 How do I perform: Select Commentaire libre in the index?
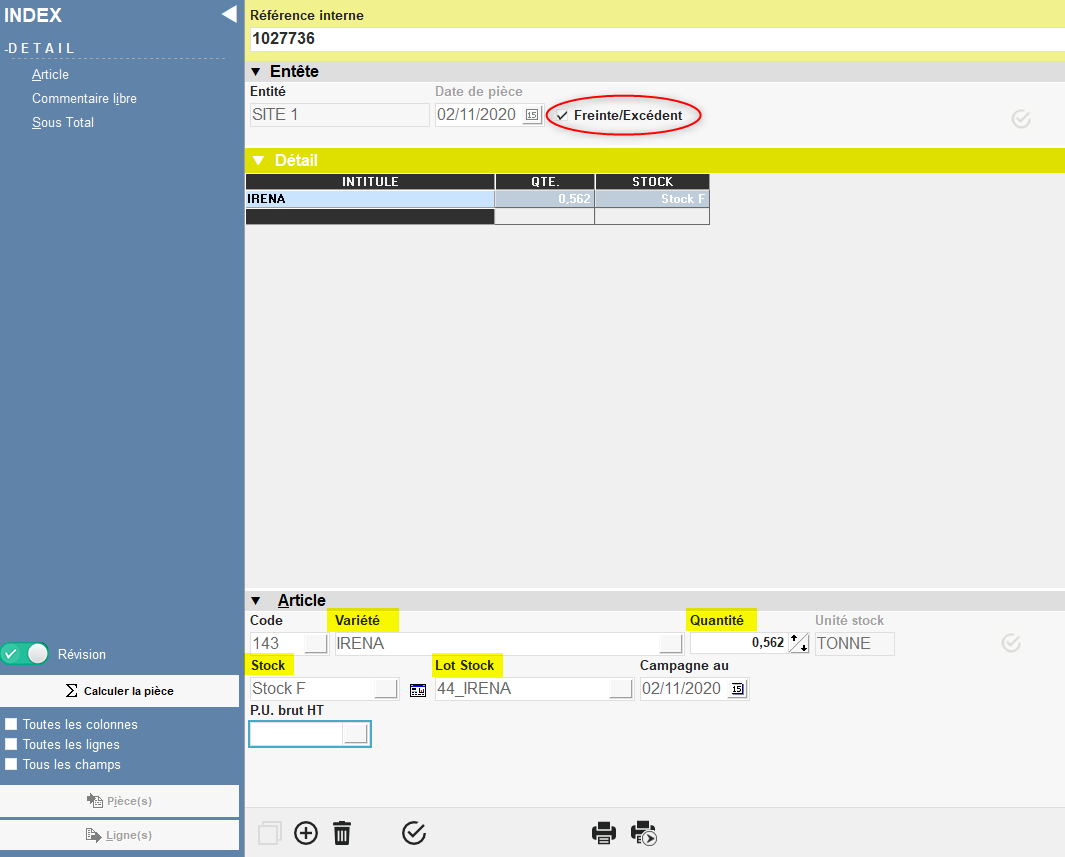tap(84, 99)
